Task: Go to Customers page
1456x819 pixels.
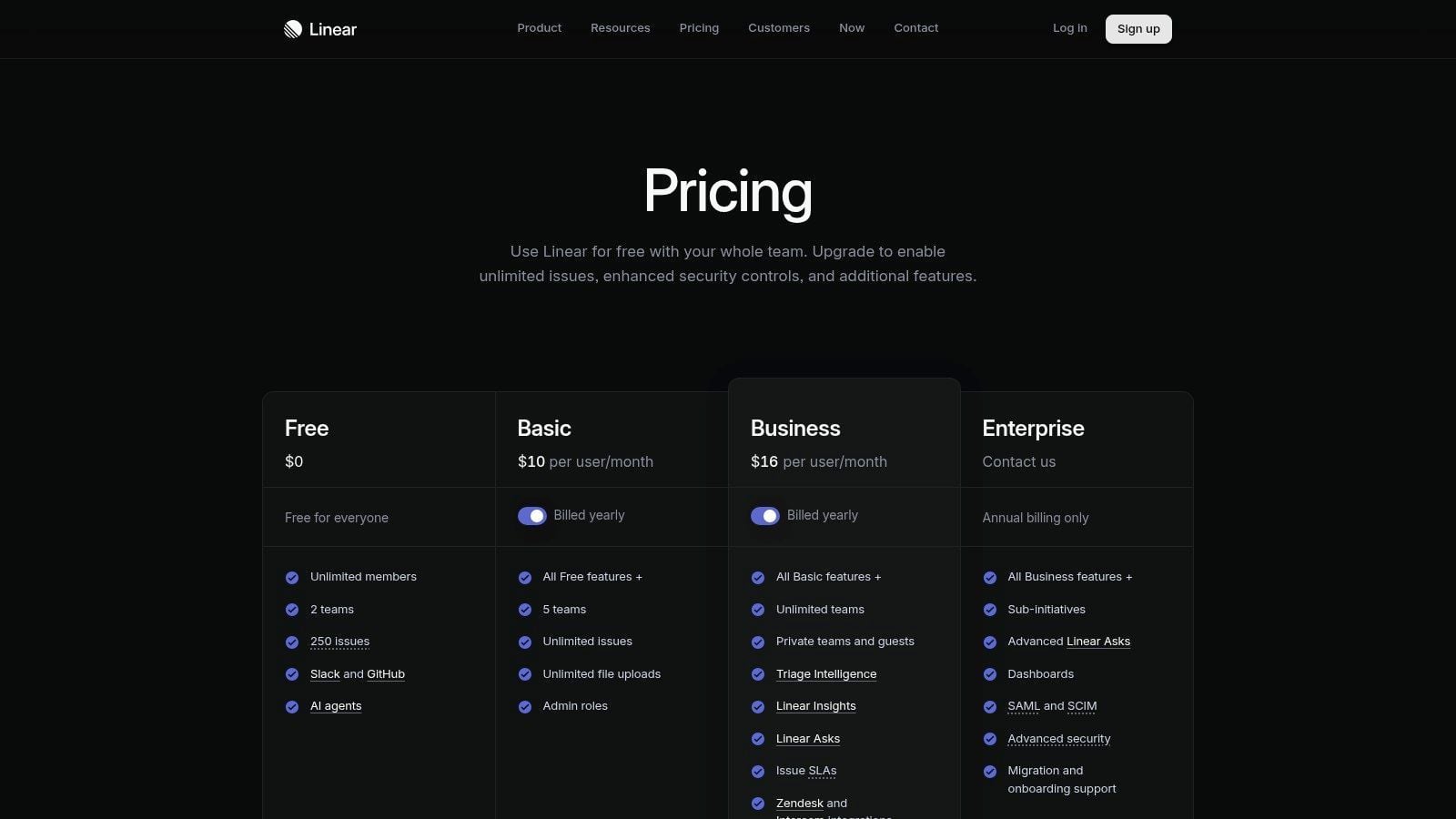Action: 779,28
